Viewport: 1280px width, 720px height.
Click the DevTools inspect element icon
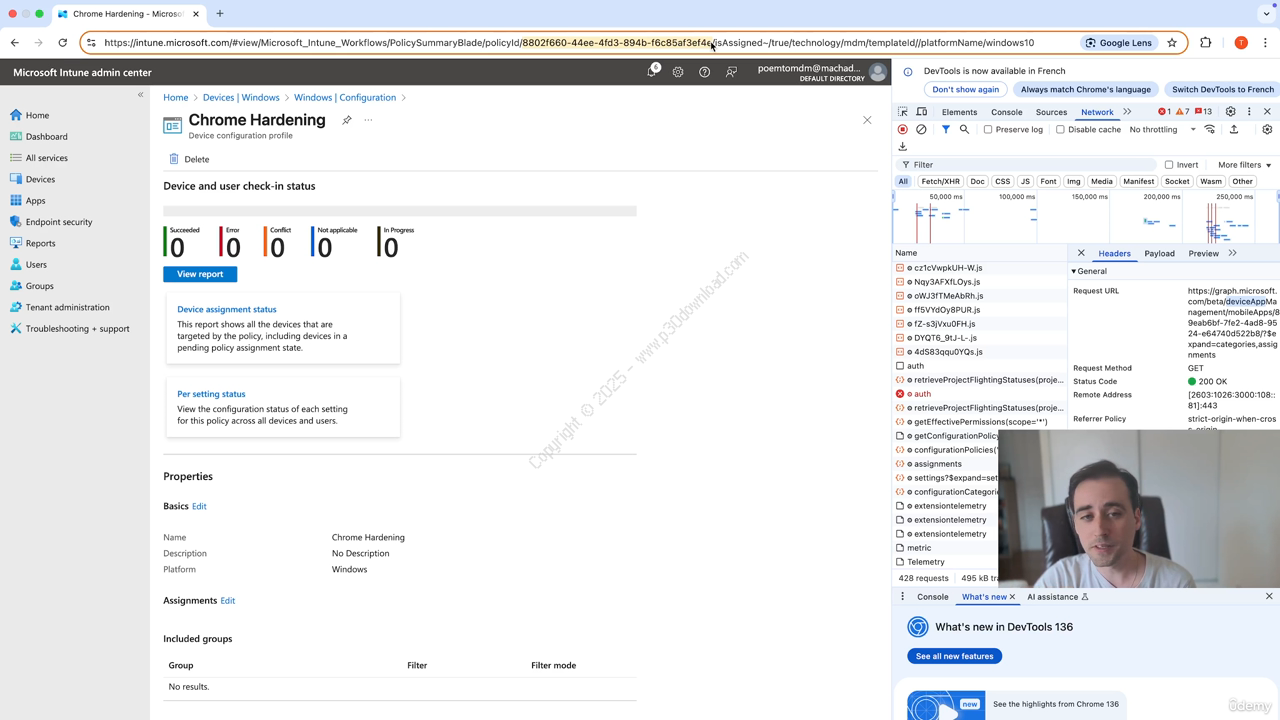point(903,112)
